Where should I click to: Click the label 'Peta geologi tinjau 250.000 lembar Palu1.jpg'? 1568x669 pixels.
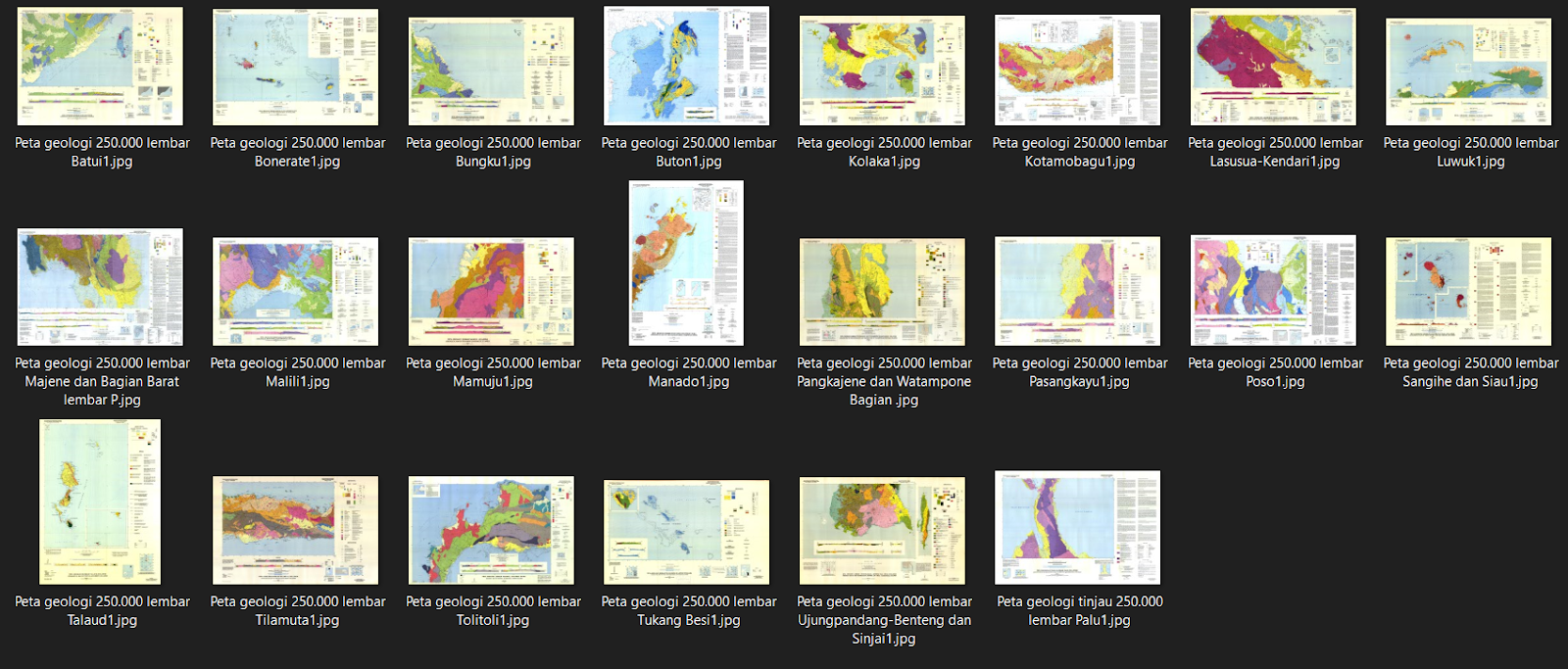[x=1080, y=611]
